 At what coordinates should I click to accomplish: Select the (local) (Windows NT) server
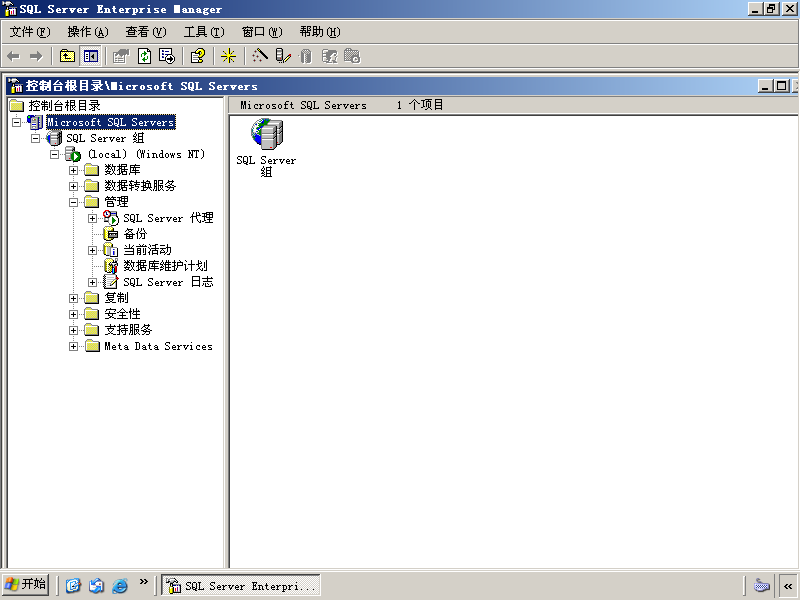pos(146,154)
